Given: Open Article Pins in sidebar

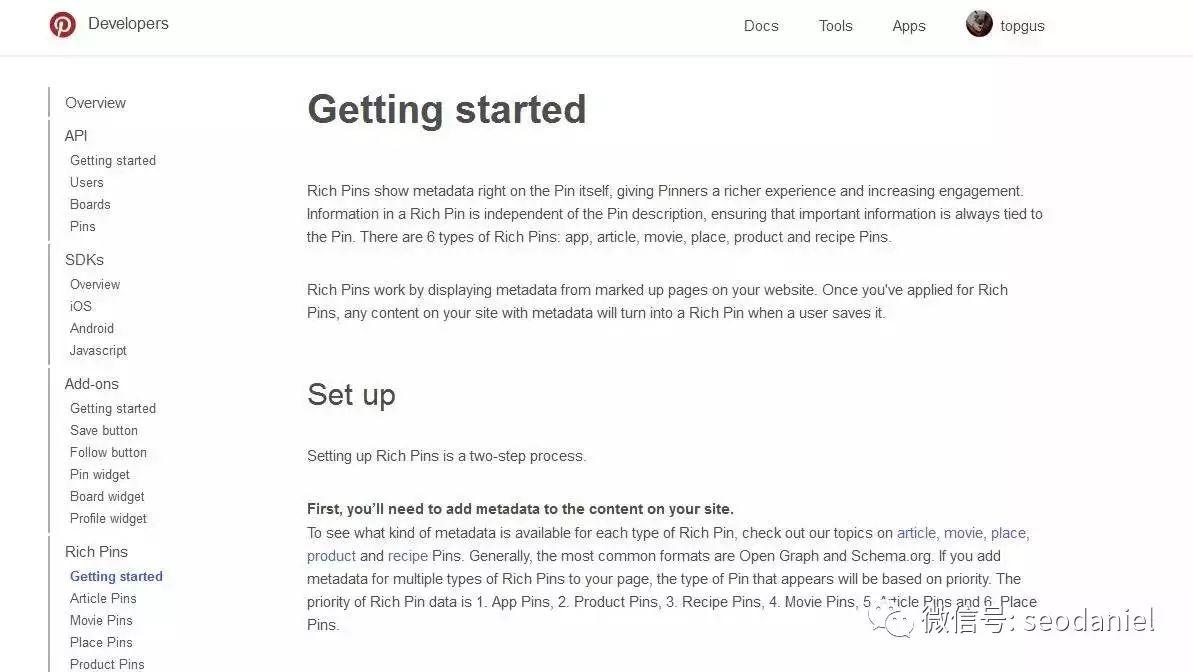Looking at the screenshot, I should tap(103, 598).
